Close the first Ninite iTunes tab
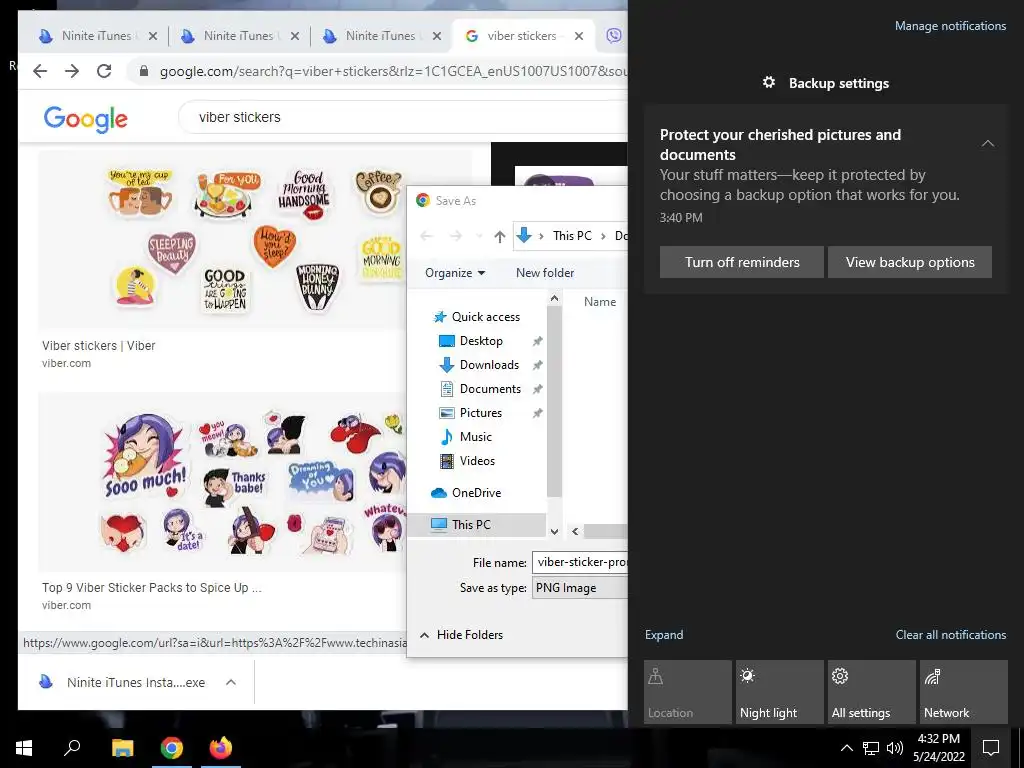1024x768 pixels. click(153, 37)
